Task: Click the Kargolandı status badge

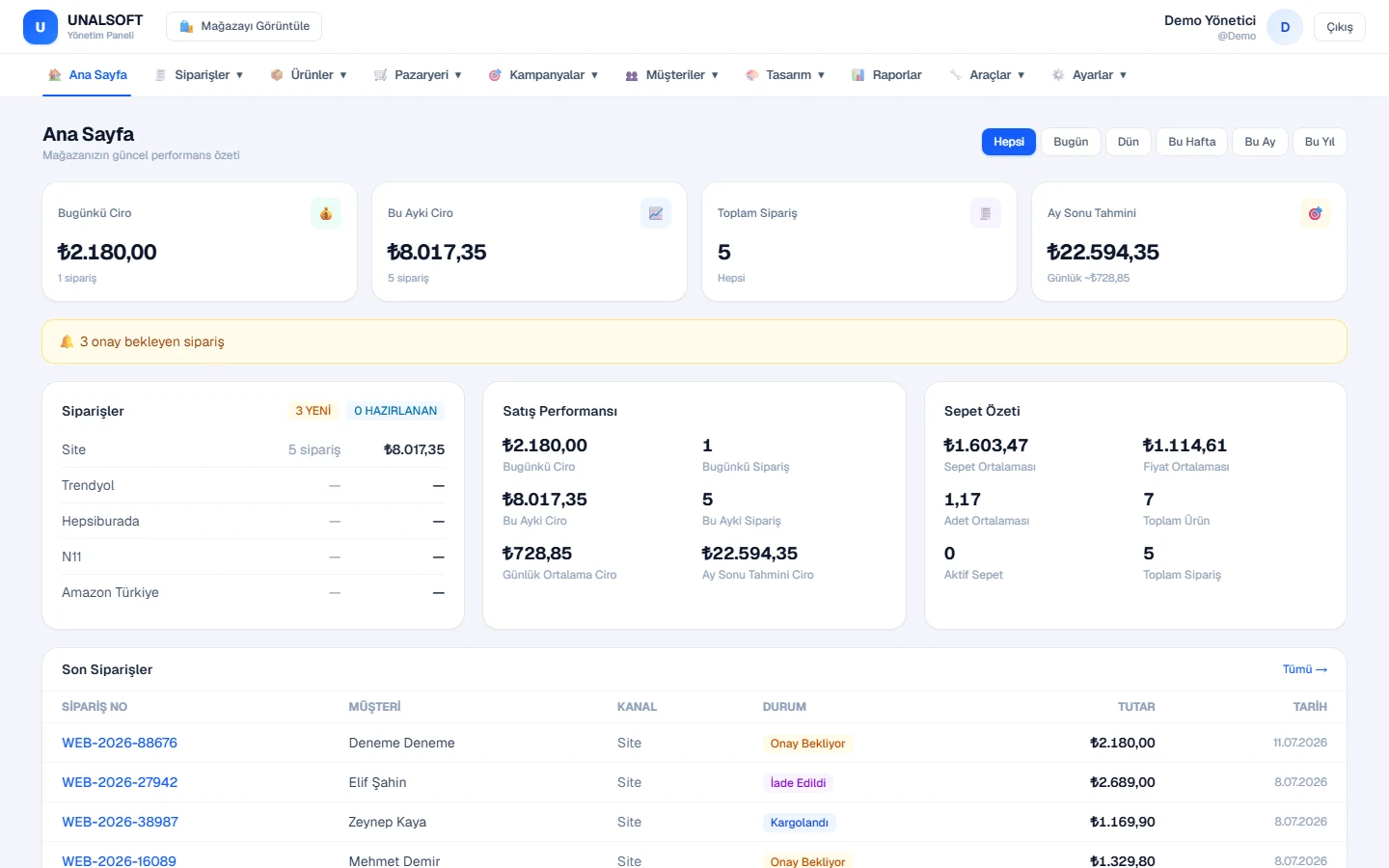Action: click(x=799, y=823)
